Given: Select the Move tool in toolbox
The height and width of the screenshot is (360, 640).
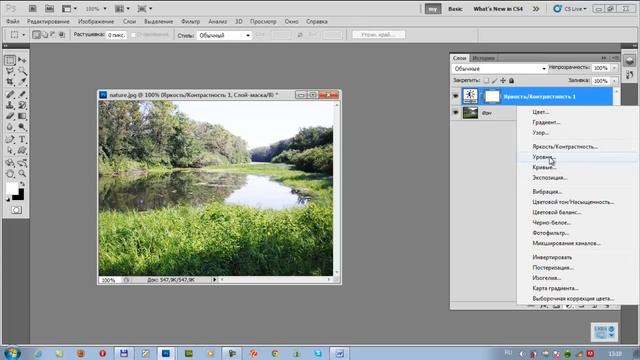Looking at the screenshot, I should tap(22, 60).
